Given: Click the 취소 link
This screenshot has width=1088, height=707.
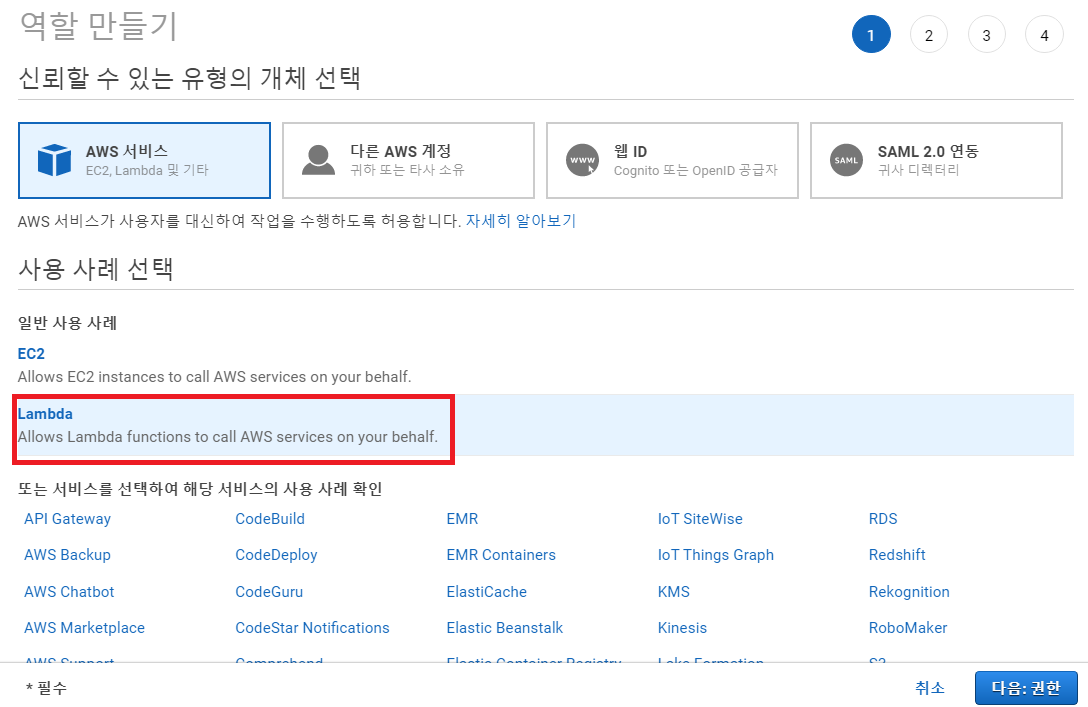Looking at the screenshot, I should pyautogui.click(x=930, y=688).
